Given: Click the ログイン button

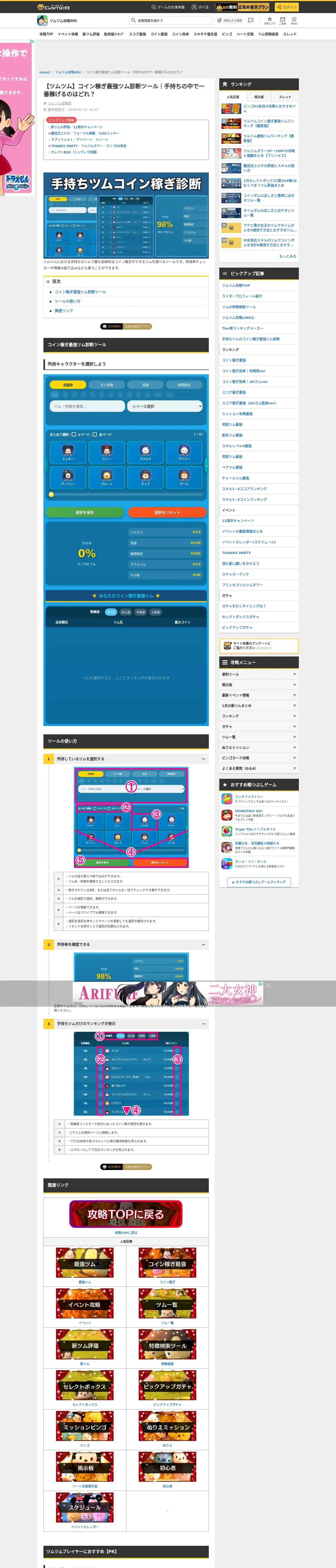Looking at the screenshot, I should click(x=287, y=7).
